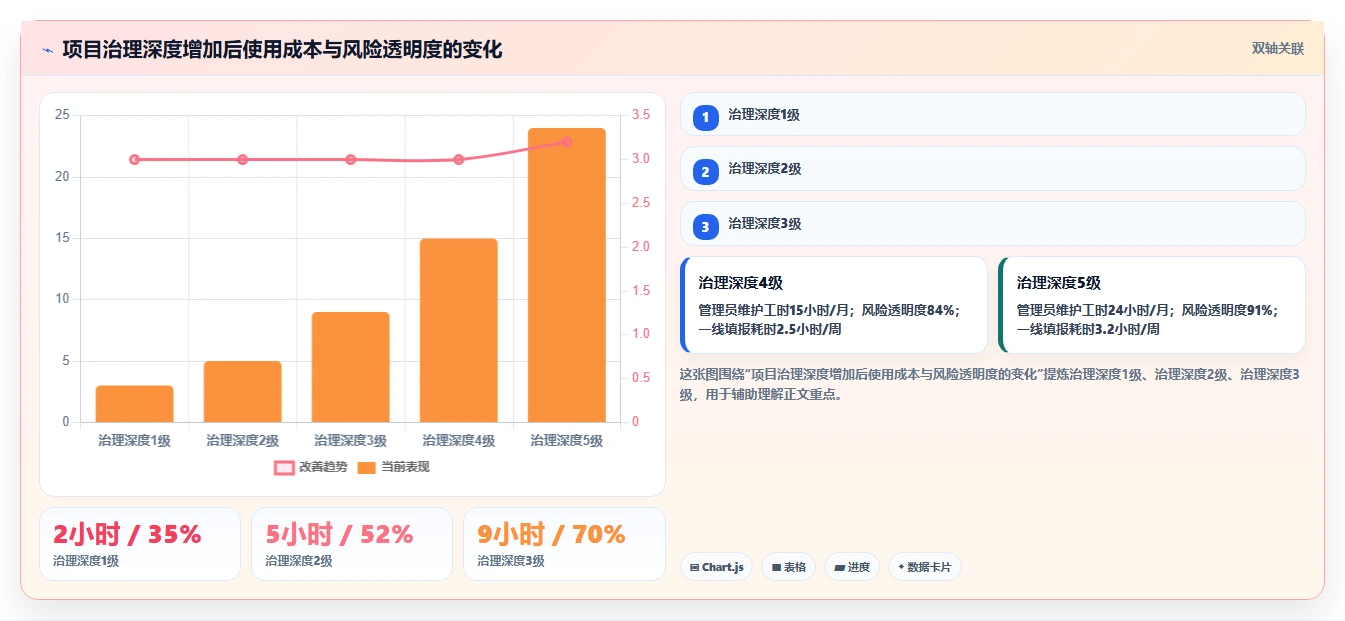The height and width of the screenshot is (621, 1345).
Task: Open the 治理深度5级 detail card
Action: click(1152, 305)
